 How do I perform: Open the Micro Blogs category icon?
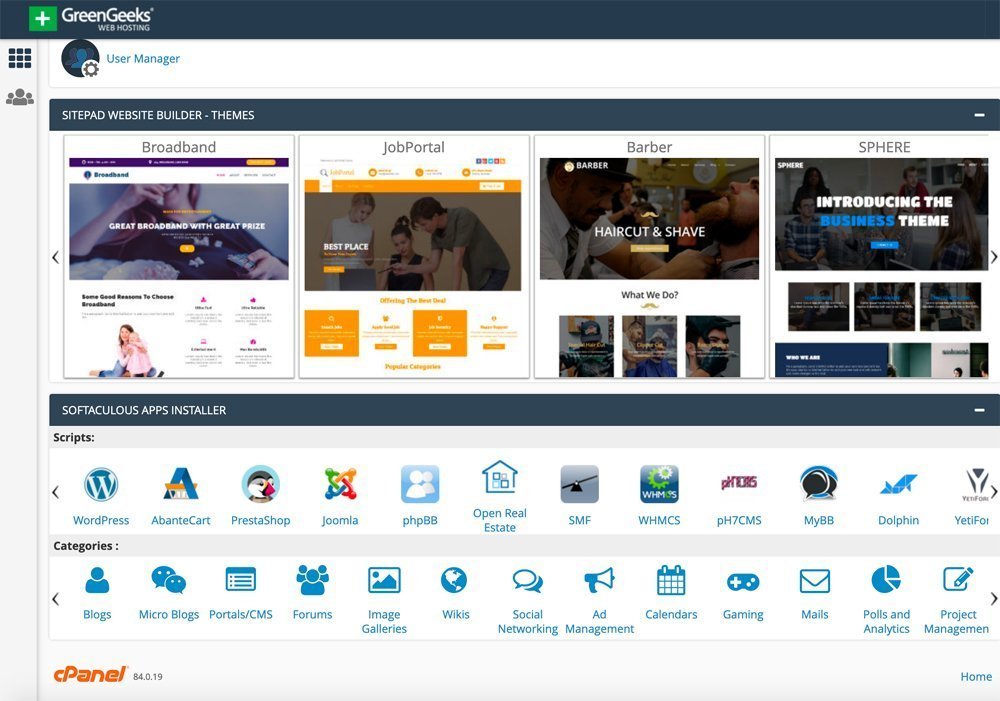pyautogui.click(x=168, y=580)
